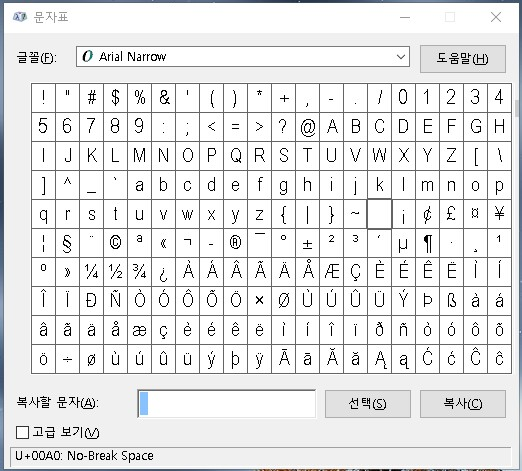Select the highlighted No-Break Space cell
This screenshot has width=522, height=471.
379,214
